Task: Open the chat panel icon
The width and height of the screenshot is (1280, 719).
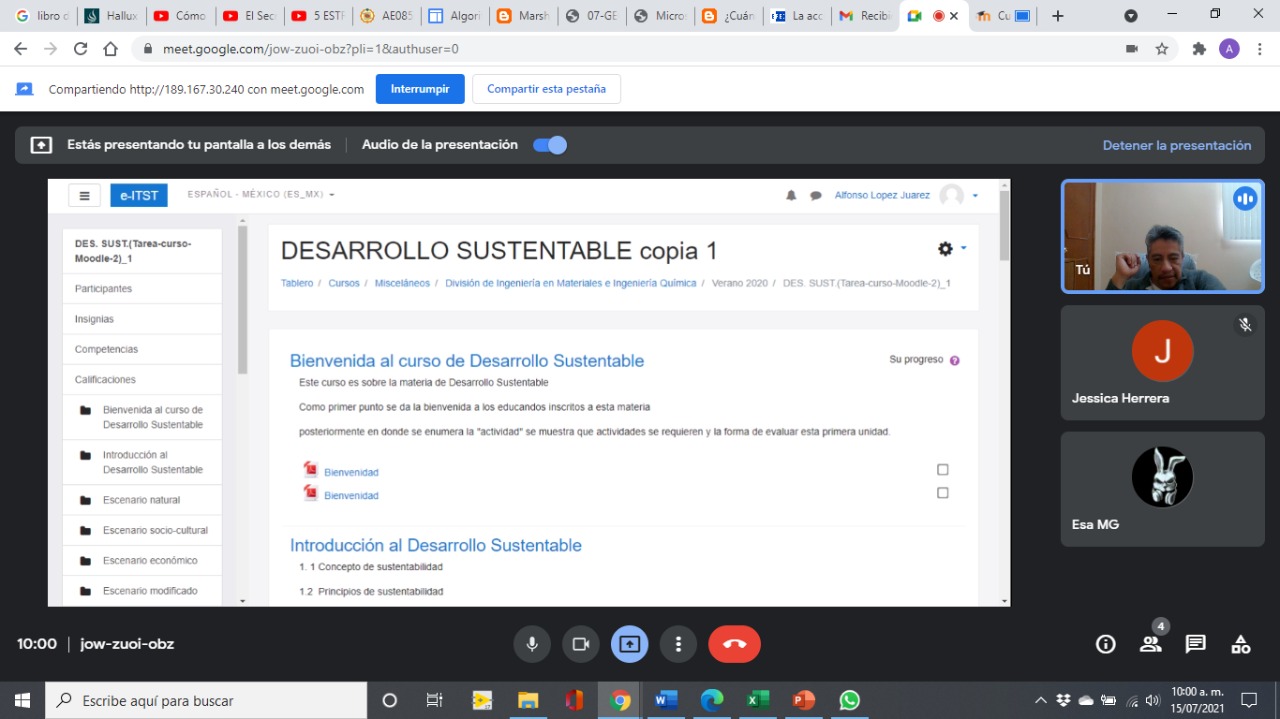Action: 1195,644
